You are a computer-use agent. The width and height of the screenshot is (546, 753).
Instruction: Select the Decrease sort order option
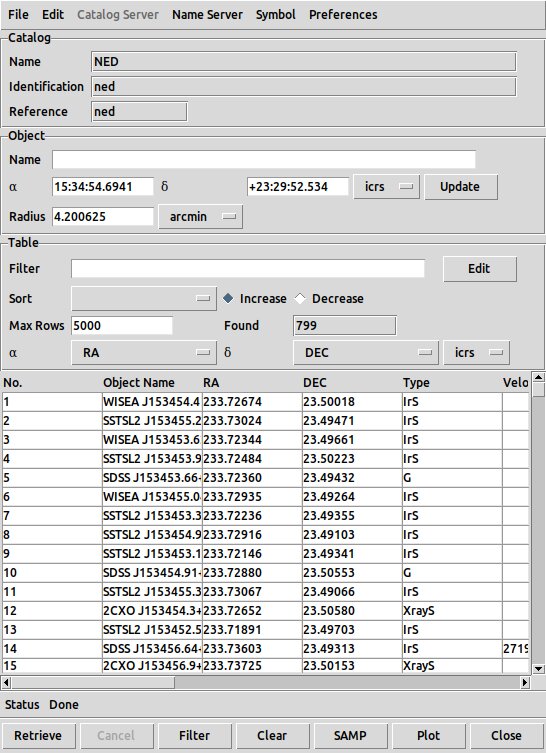click(329, 298)
